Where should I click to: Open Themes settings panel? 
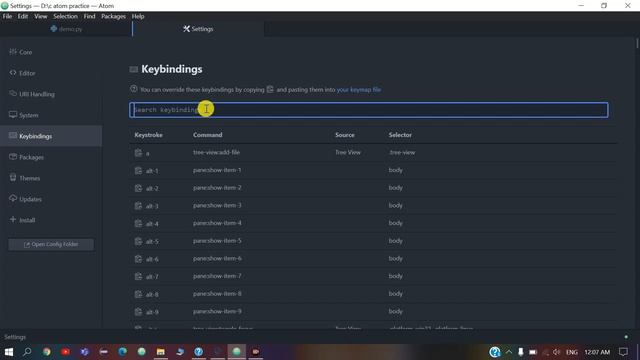(x=51, y=178)
